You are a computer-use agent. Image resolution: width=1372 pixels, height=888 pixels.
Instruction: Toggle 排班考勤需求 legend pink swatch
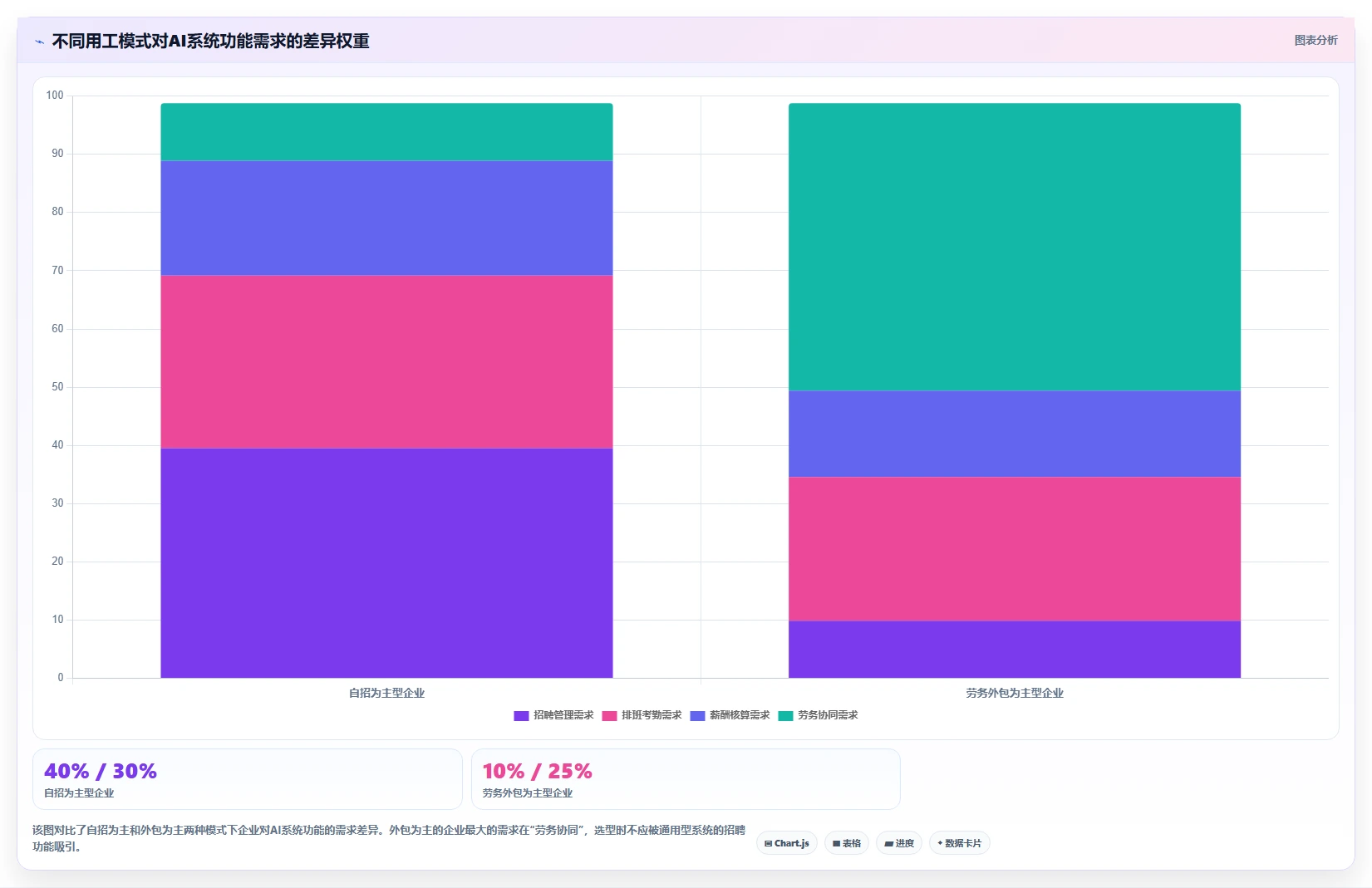[x=609, y=716]
